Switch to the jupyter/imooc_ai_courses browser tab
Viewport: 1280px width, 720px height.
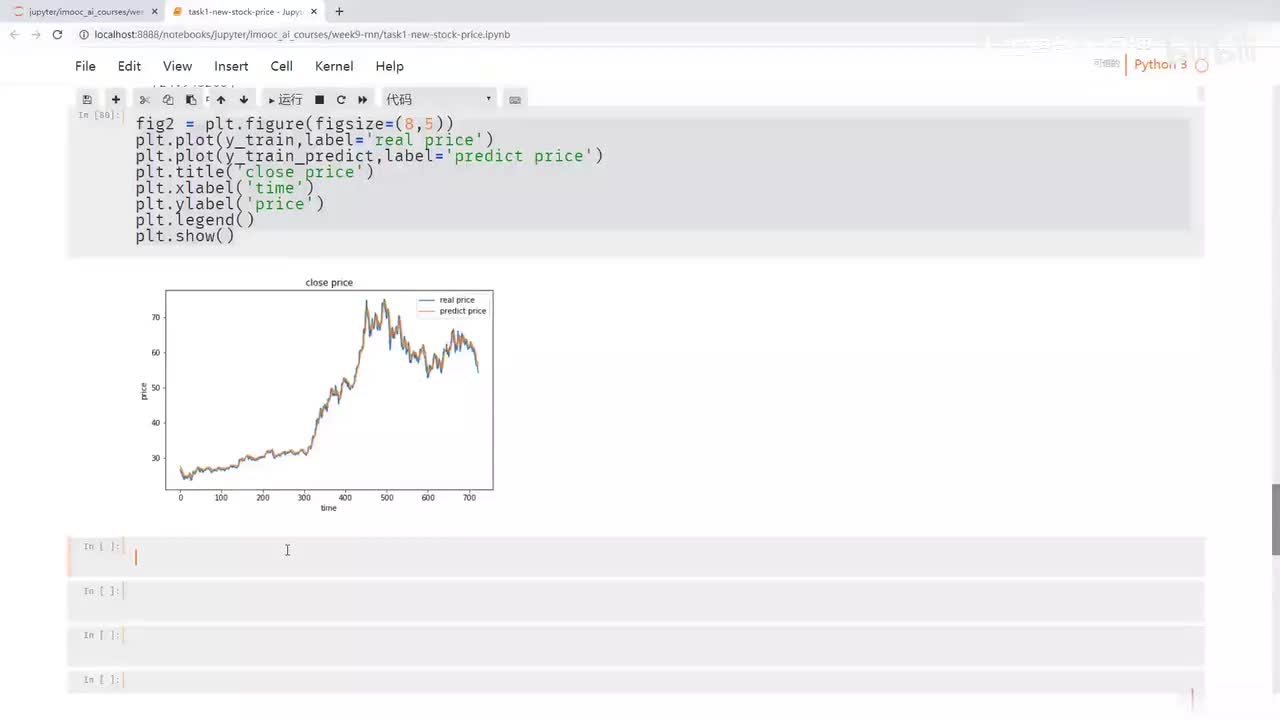coord(85,12)
